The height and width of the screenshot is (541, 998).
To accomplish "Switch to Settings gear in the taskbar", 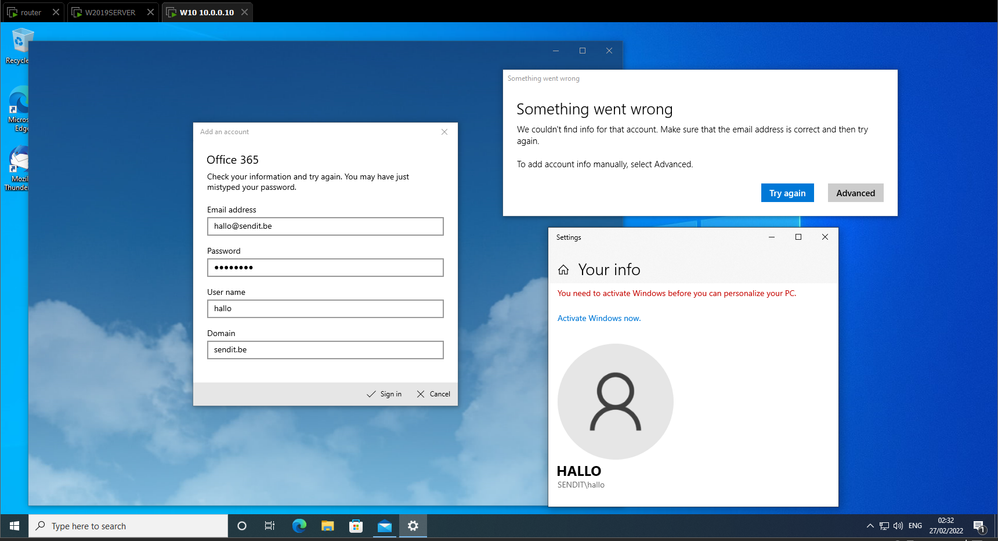I will click(413, 526).
